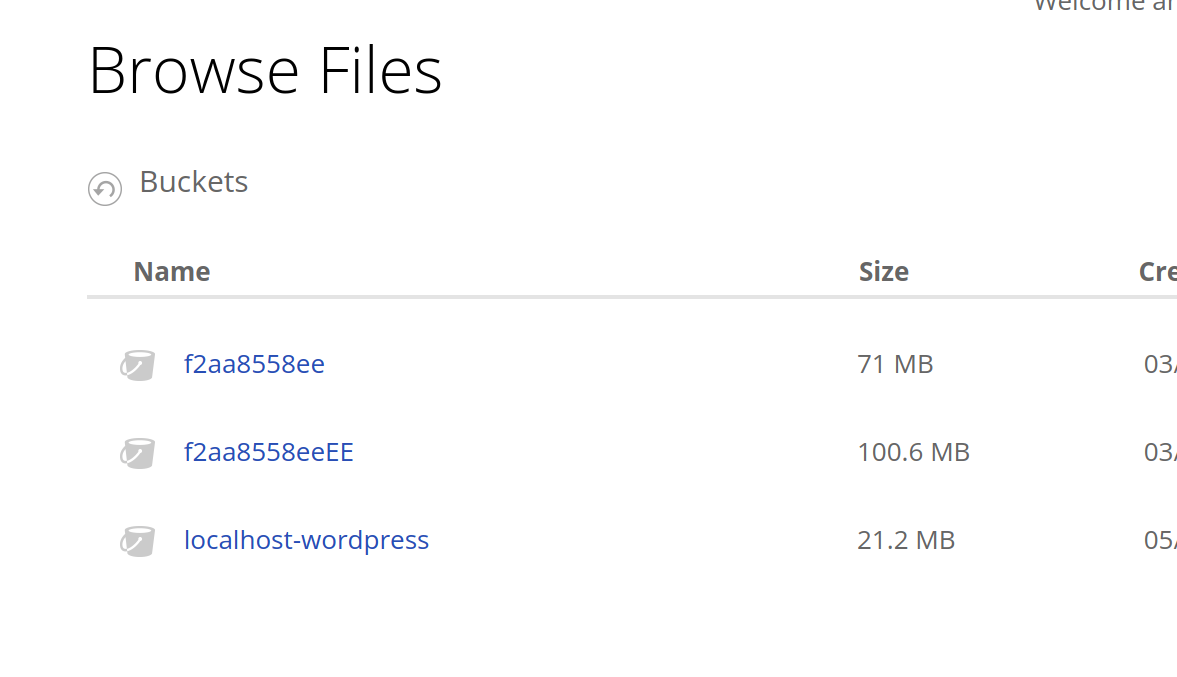The height and width of the screenshot is (677, 1177).
Task: Click the Browse Files page heading
Action: [265, 71]
